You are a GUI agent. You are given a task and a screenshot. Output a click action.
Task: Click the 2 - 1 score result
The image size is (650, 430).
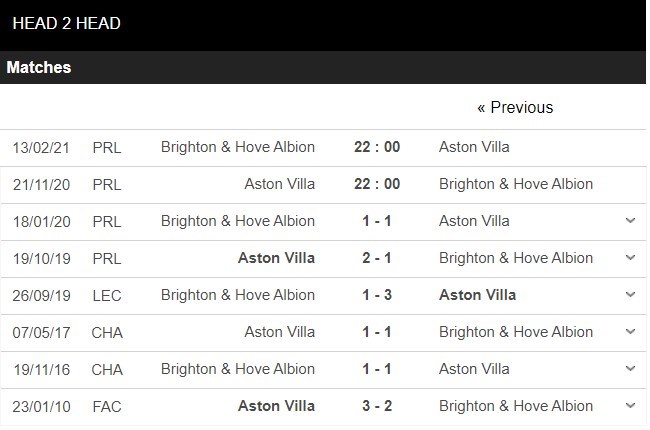click(377, 258)
